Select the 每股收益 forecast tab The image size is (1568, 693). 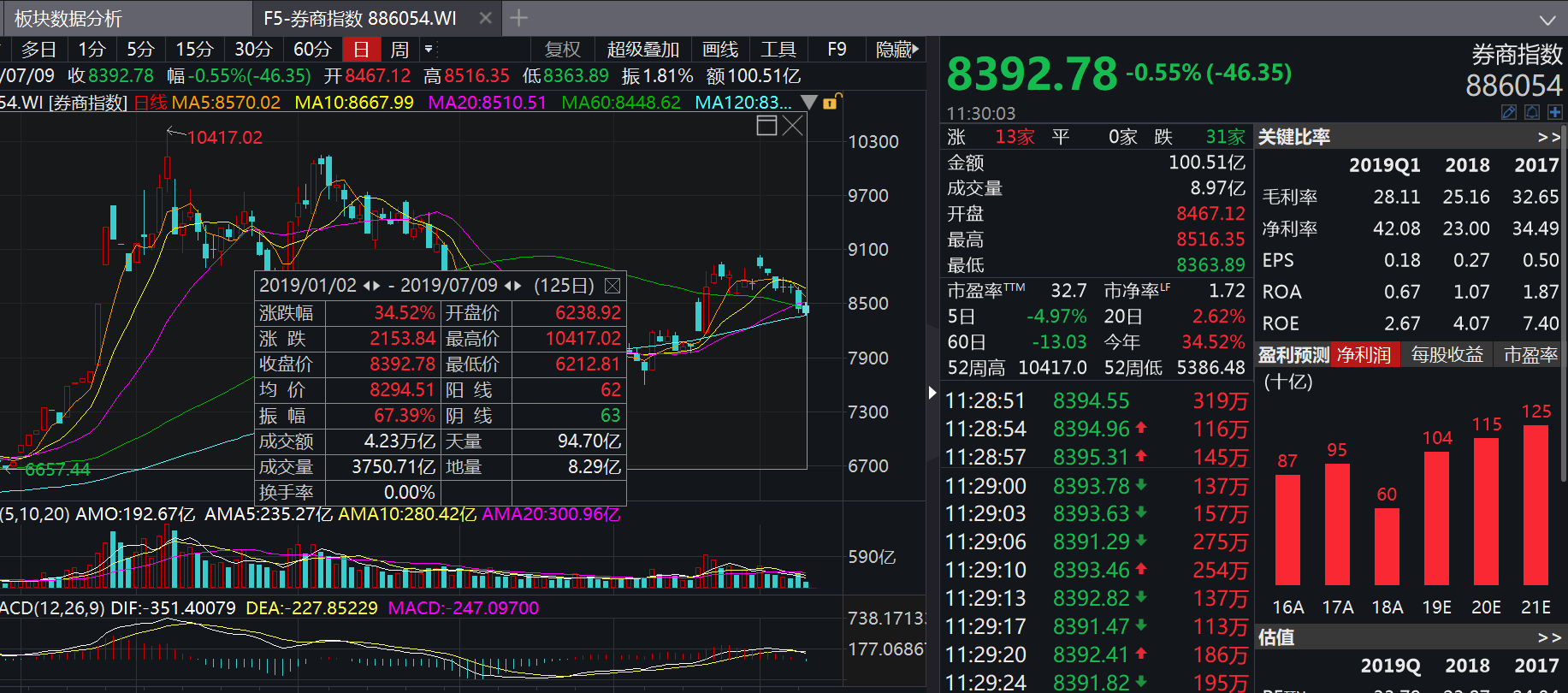click(x=1447, y=355)
